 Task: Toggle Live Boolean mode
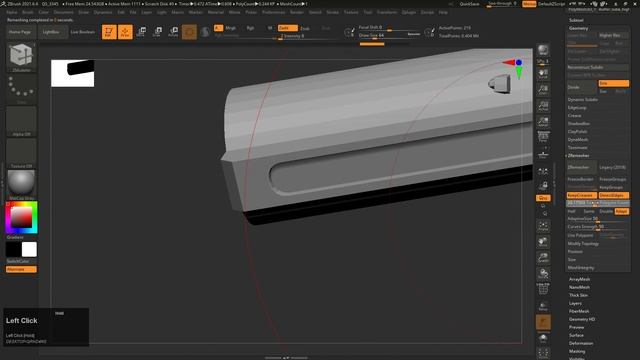tap(82, 32)
